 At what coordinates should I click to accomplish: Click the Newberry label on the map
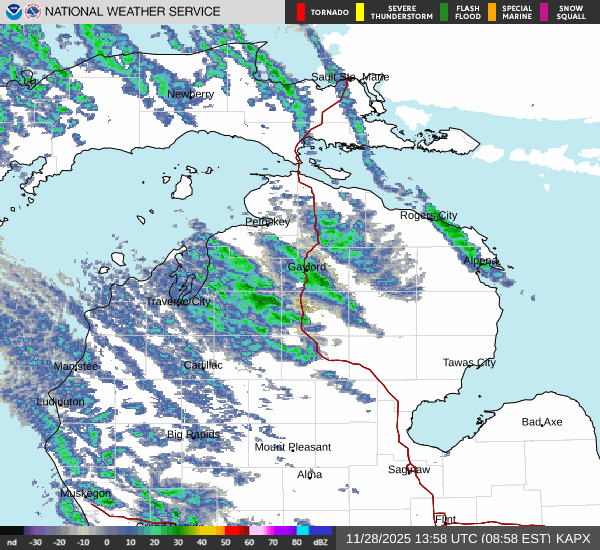pyautogui.click(x=190, y=94)
